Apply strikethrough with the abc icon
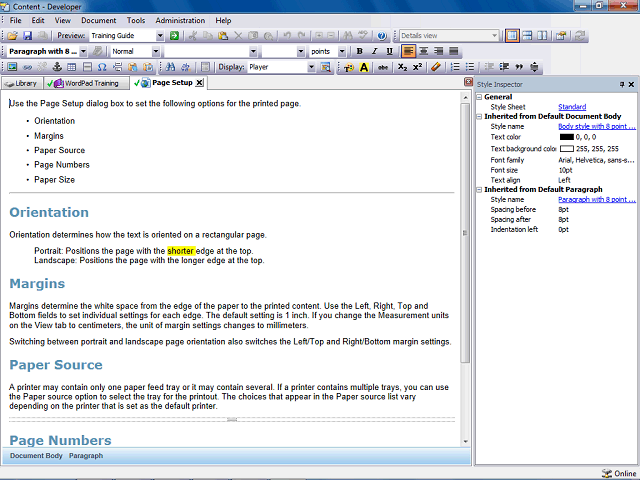The image size is (640, 480). pyautogui.click(x=382, y=67)
